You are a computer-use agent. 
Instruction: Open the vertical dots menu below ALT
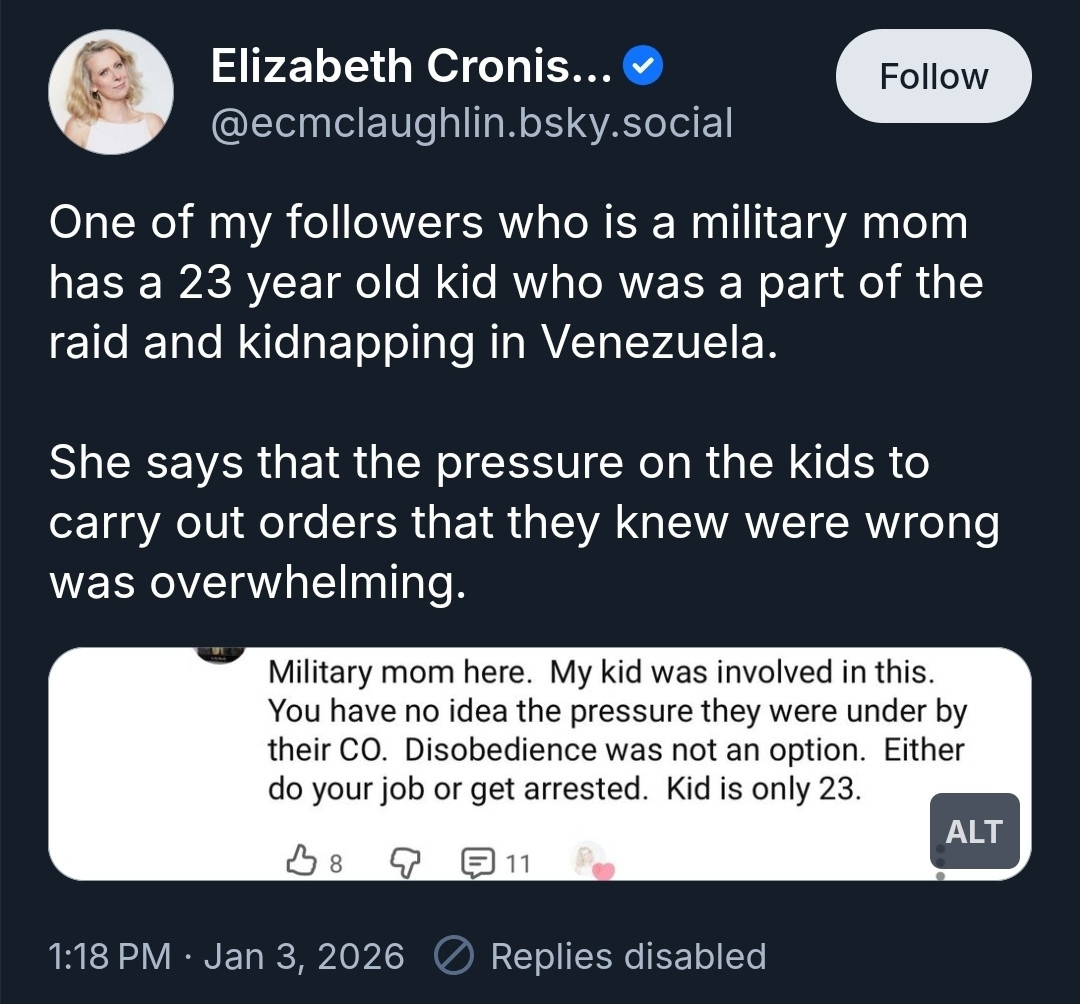pyautogui.click(x=940, y=864)
